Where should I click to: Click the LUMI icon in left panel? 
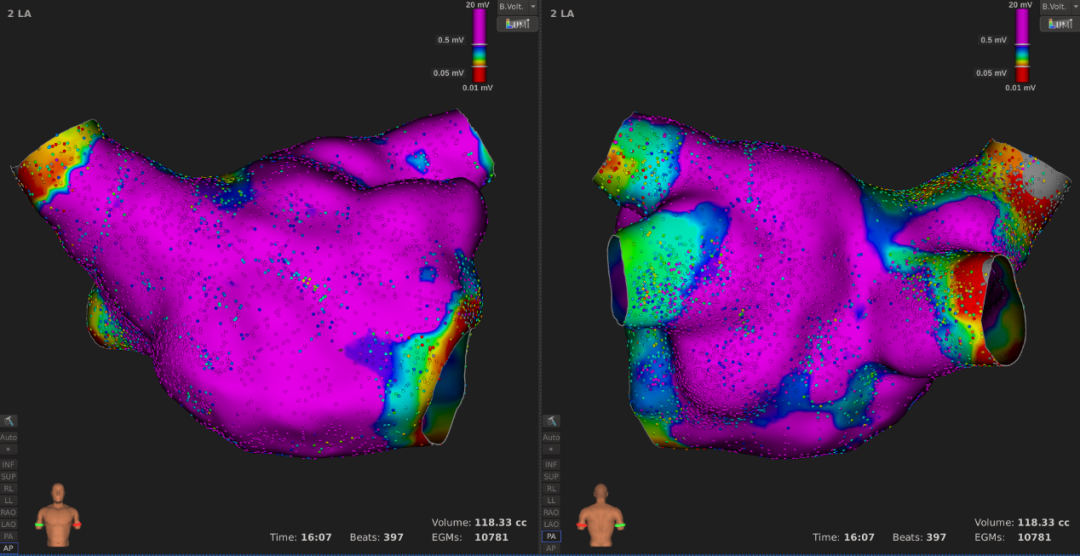click(x=517, y=24)
